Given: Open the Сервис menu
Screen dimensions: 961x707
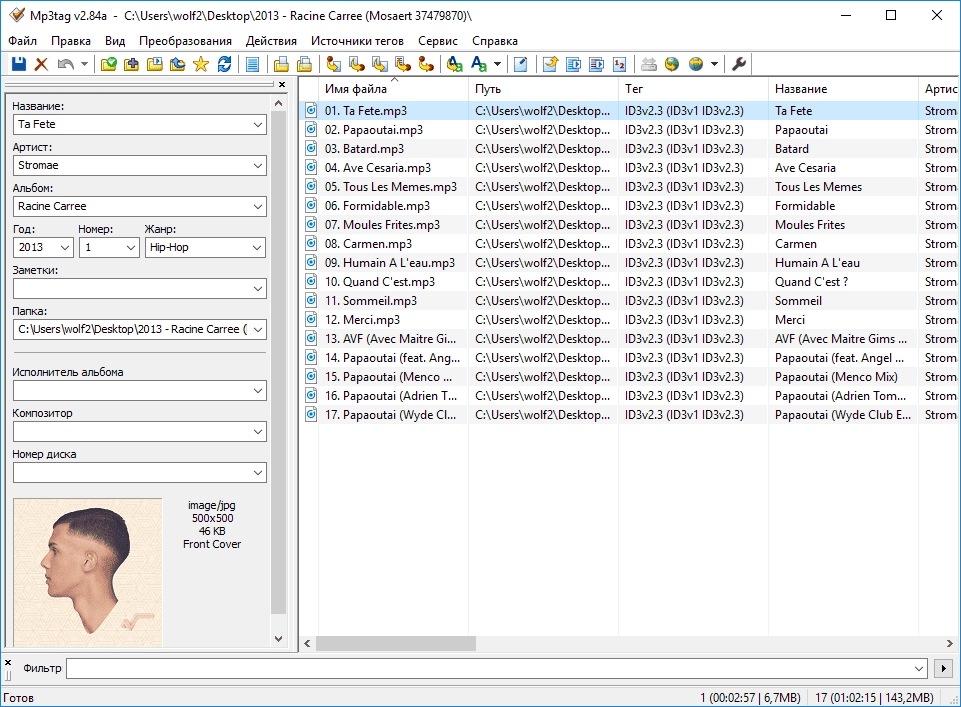Looking at the screenshot, I should pyautogui.click(x=438, y=40).
